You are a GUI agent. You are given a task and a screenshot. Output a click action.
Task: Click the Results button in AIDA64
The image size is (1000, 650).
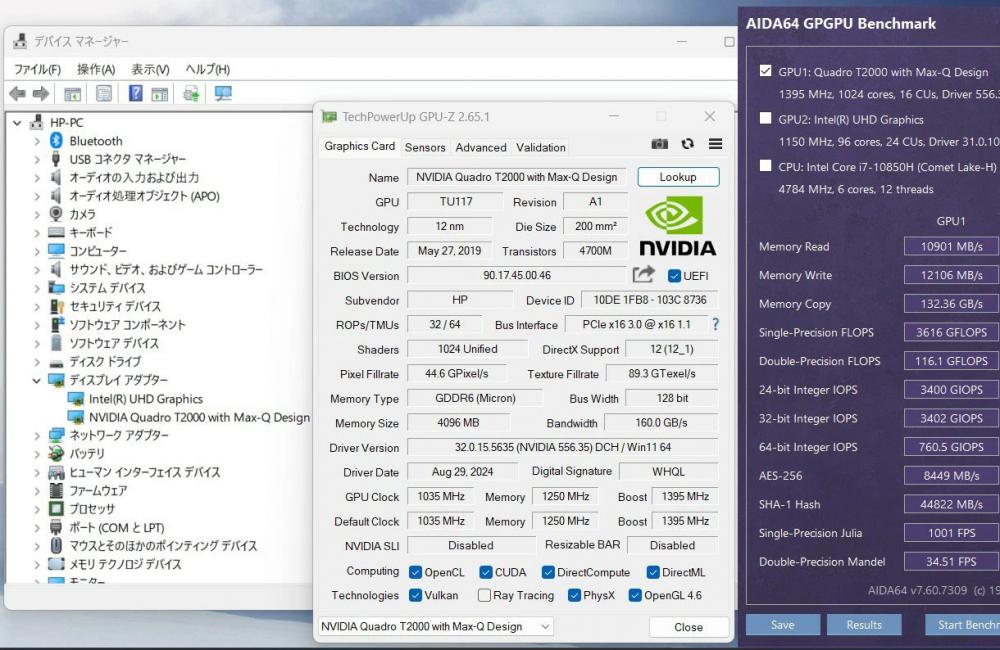864,625
